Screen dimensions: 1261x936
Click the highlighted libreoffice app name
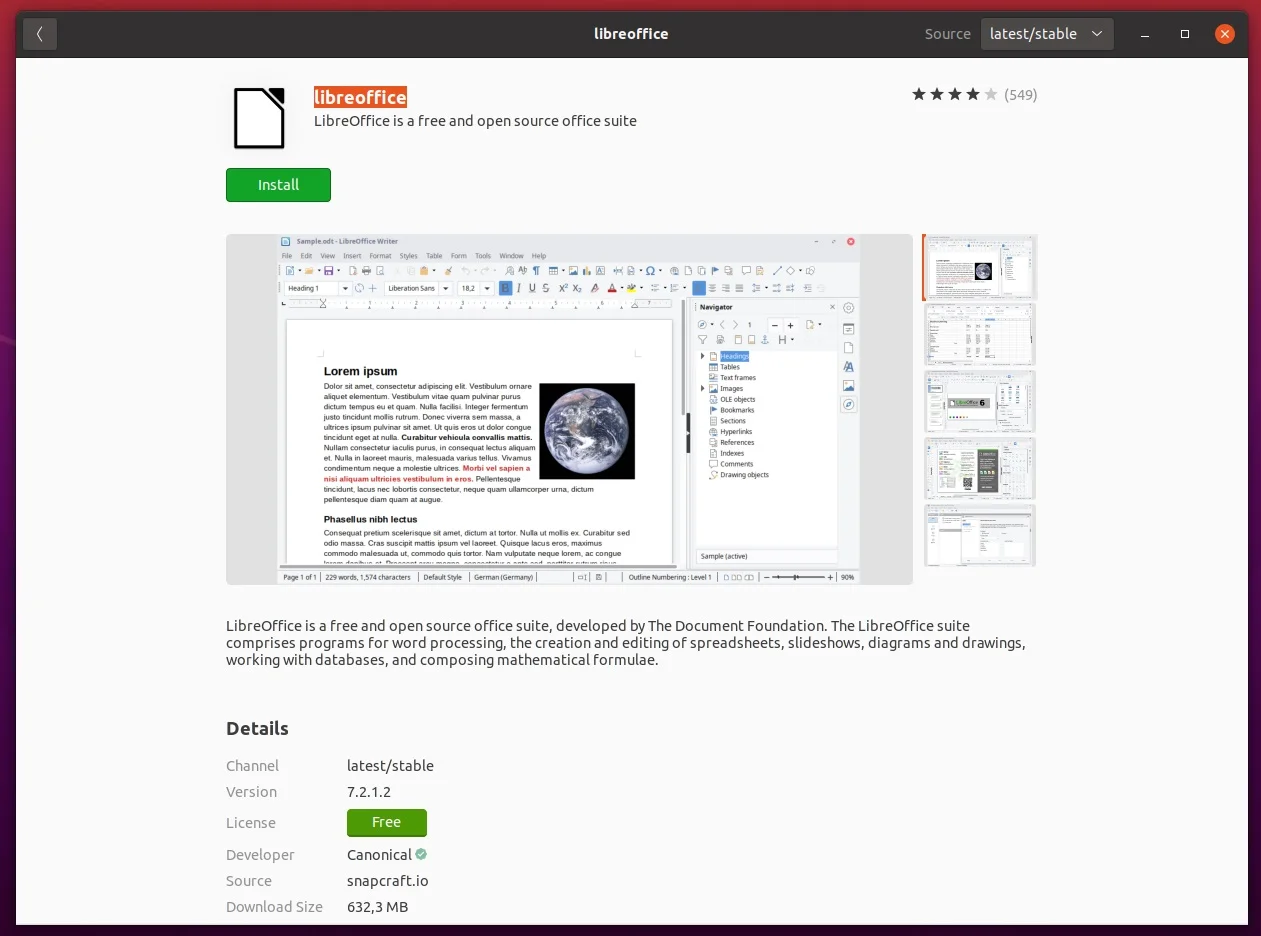point(360,97)
